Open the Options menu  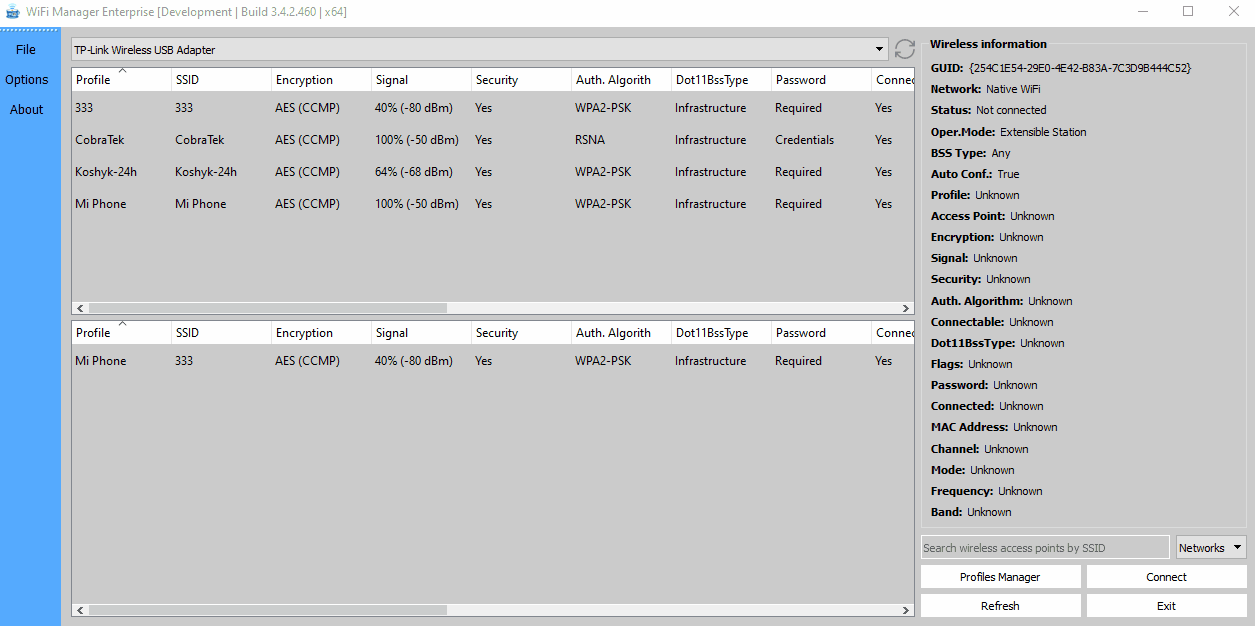[x=26, y=79]
